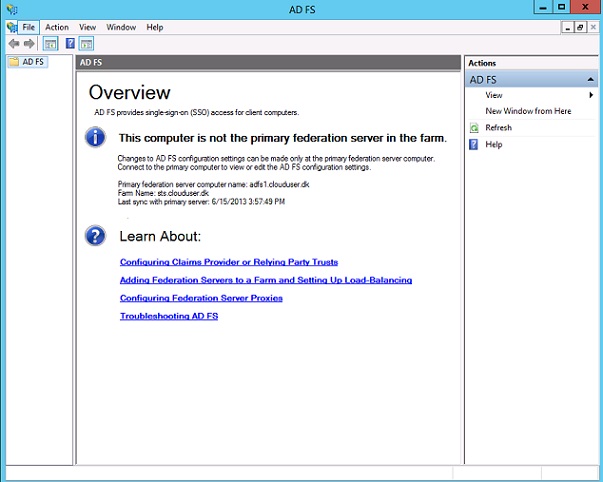Select the AD FS folder in the tree

[27, 62]
